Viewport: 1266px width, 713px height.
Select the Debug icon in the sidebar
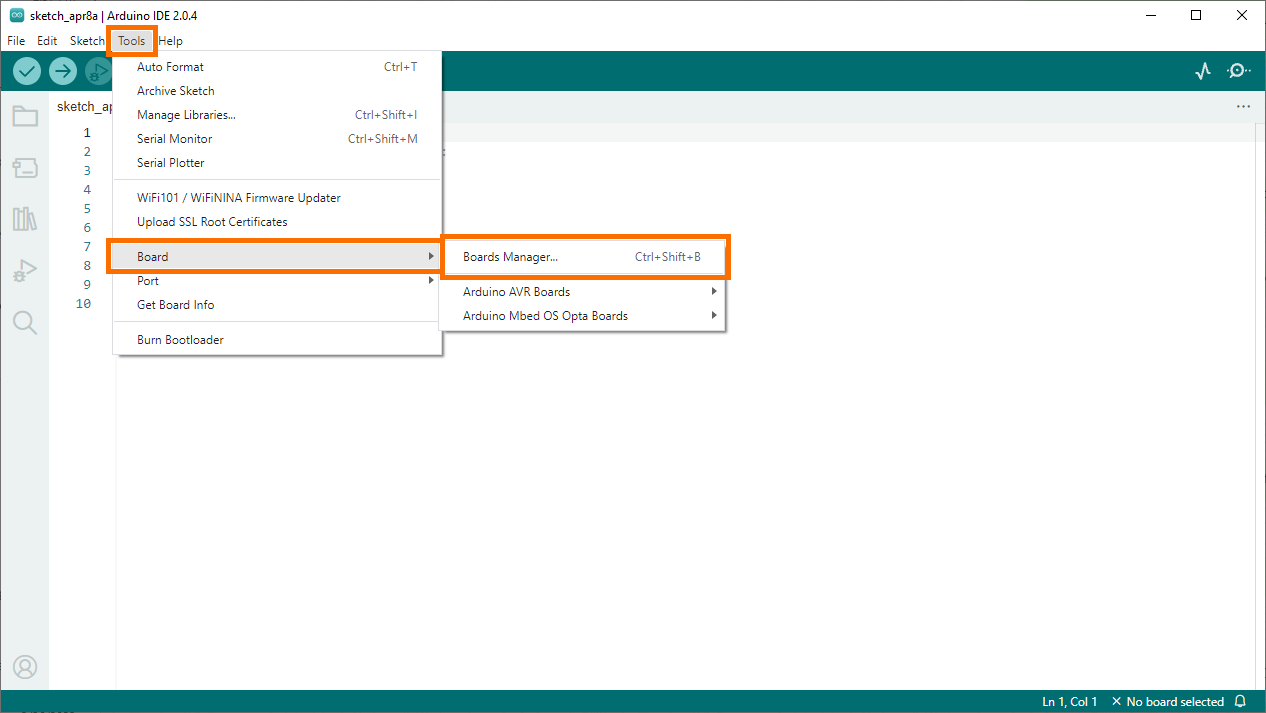pos(25,270)
